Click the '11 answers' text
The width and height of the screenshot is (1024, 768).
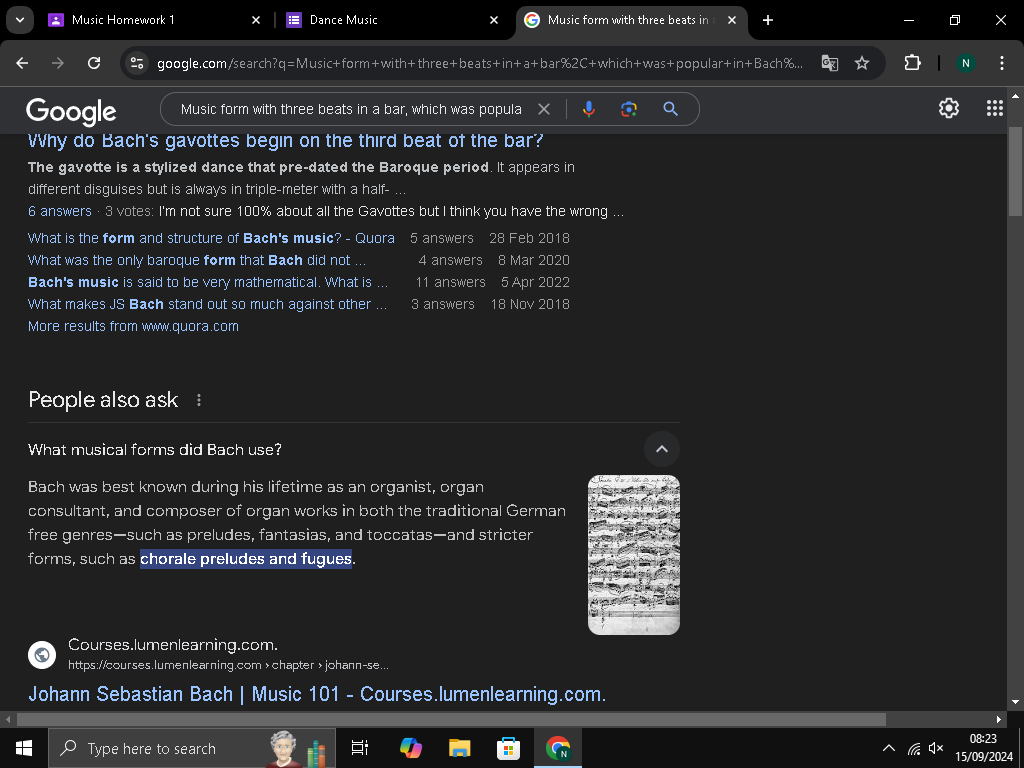[451, 282]
